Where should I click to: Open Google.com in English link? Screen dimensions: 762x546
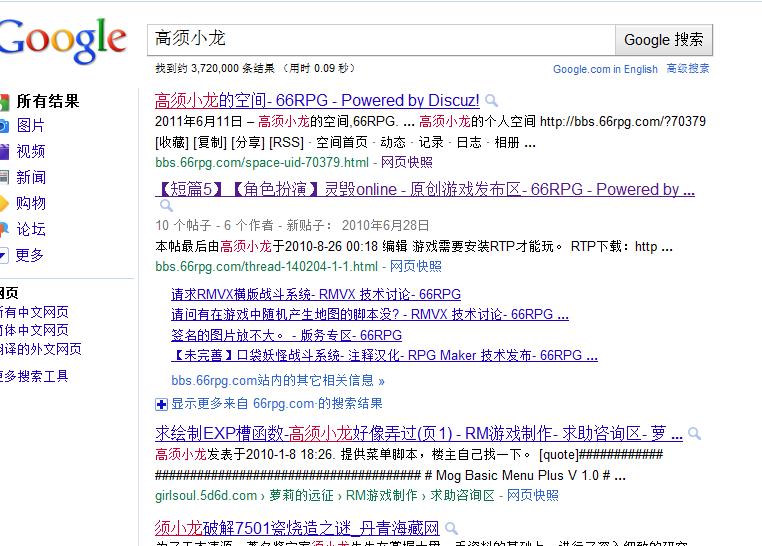605,69
